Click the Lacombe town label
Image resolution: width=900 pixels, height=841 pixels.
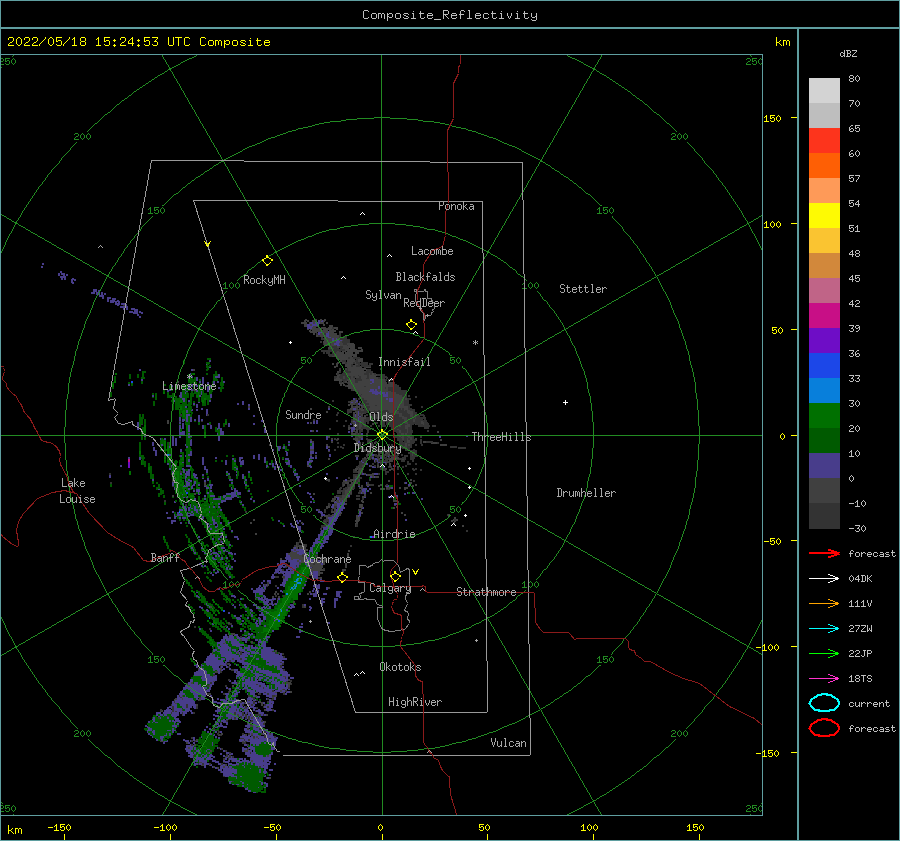coord(432,251)
